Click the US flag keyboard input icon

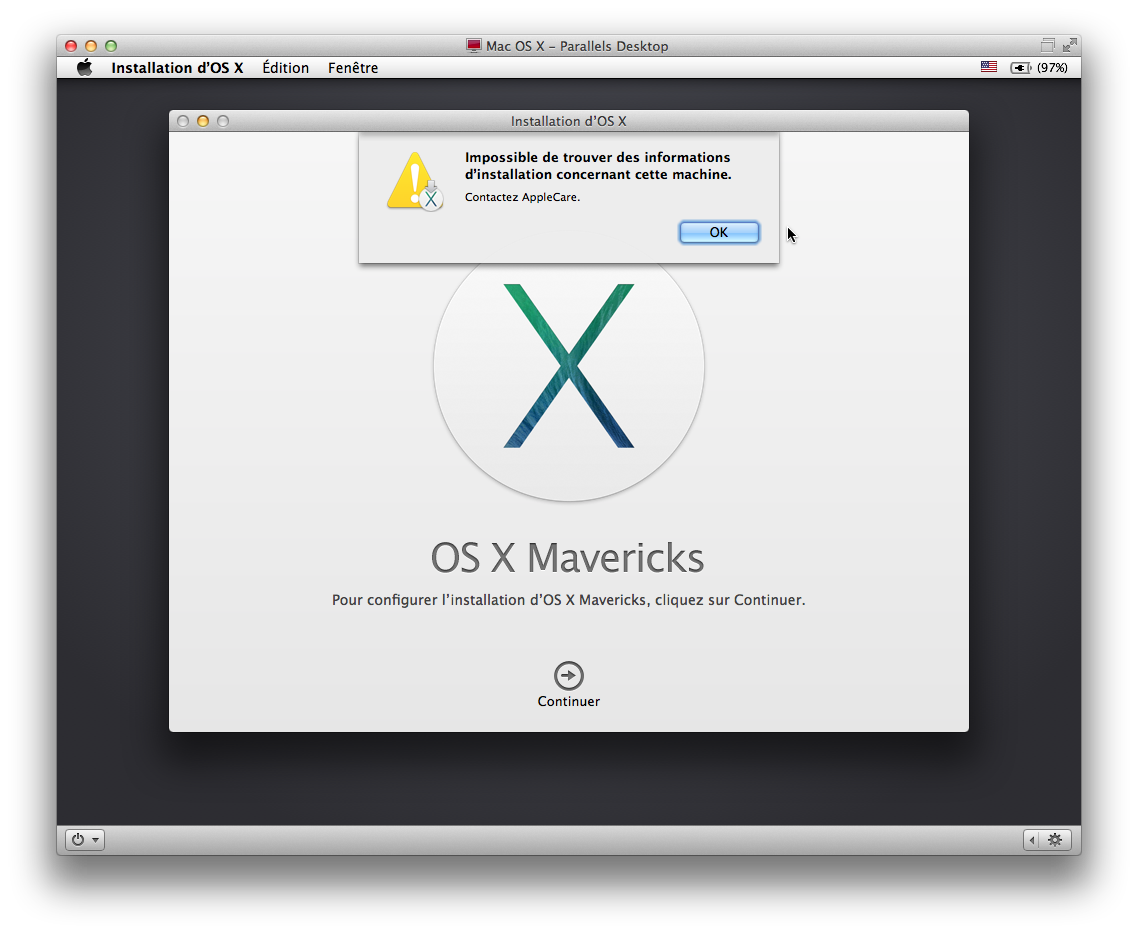pos(989,68)
